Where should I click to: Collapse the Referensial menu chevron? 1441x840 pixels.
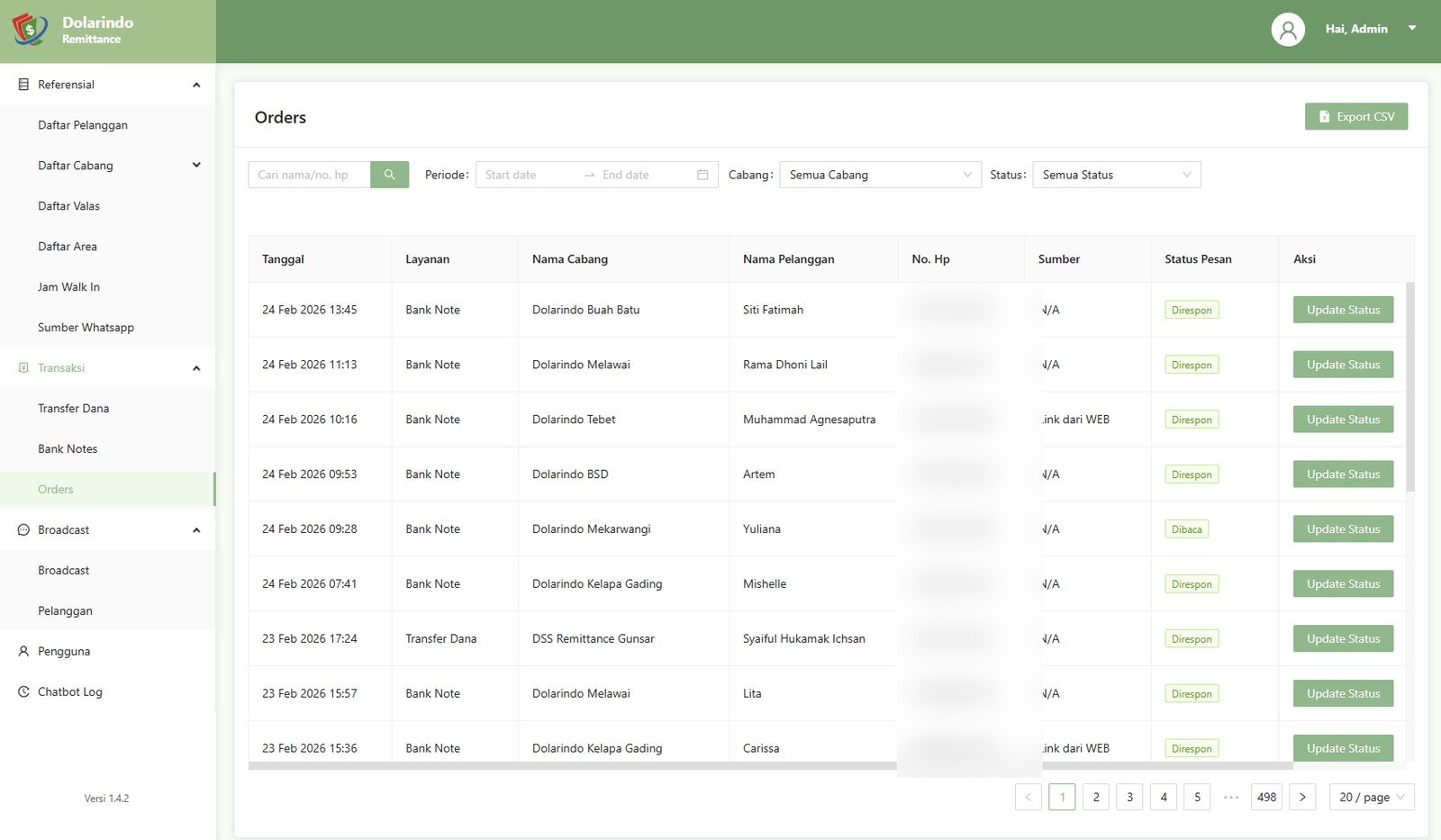point(196,85)
